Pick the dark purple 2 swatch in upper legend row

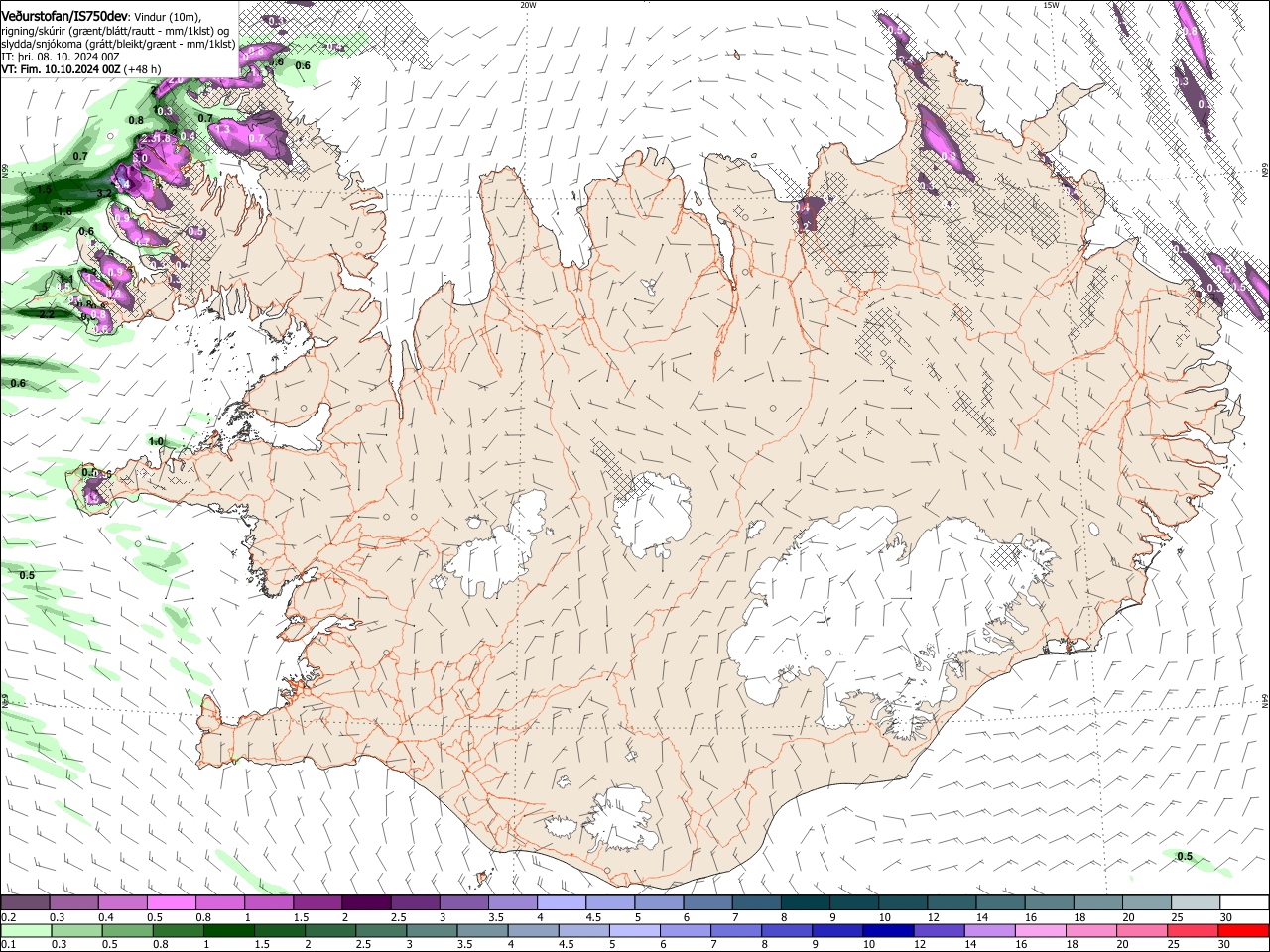pos(365,903)
